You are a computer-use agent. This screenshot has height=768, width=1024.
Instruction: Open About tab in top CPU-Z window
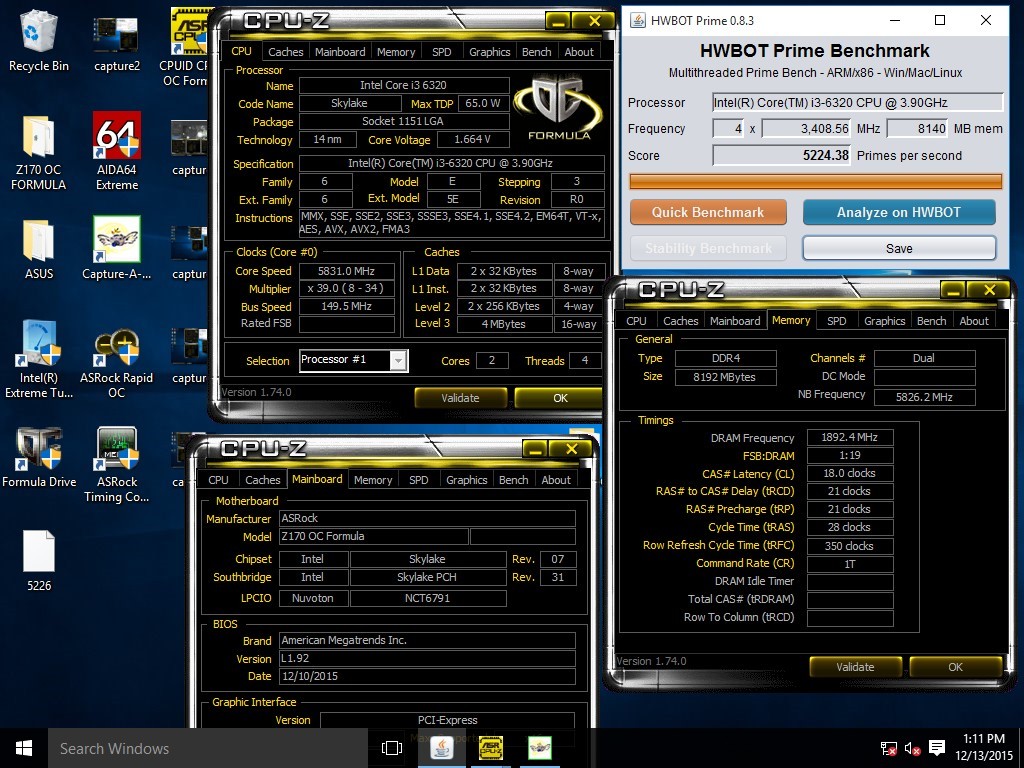579,52
